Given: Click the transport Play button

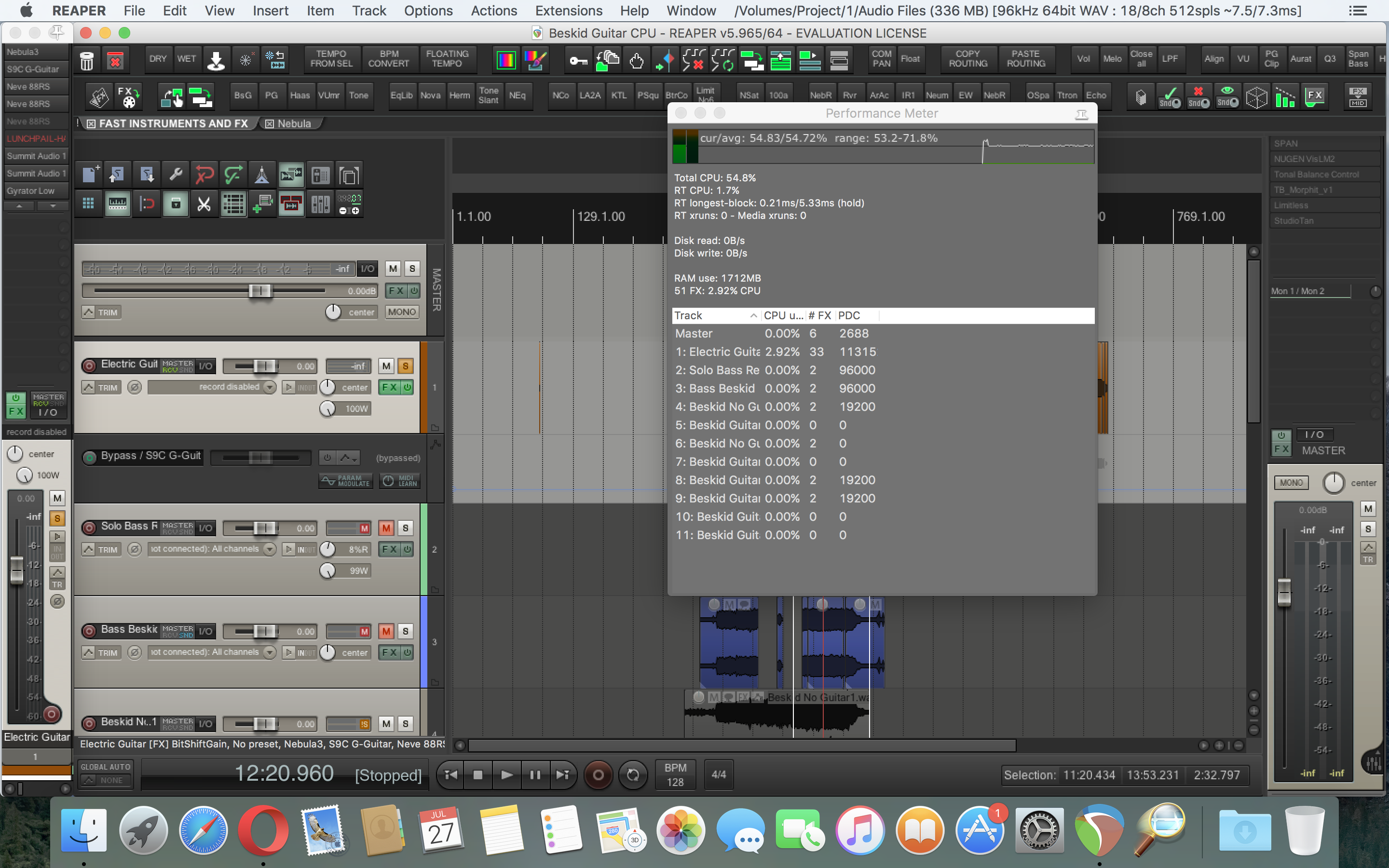Looking at the screenshot, I should tap(506, 775).
